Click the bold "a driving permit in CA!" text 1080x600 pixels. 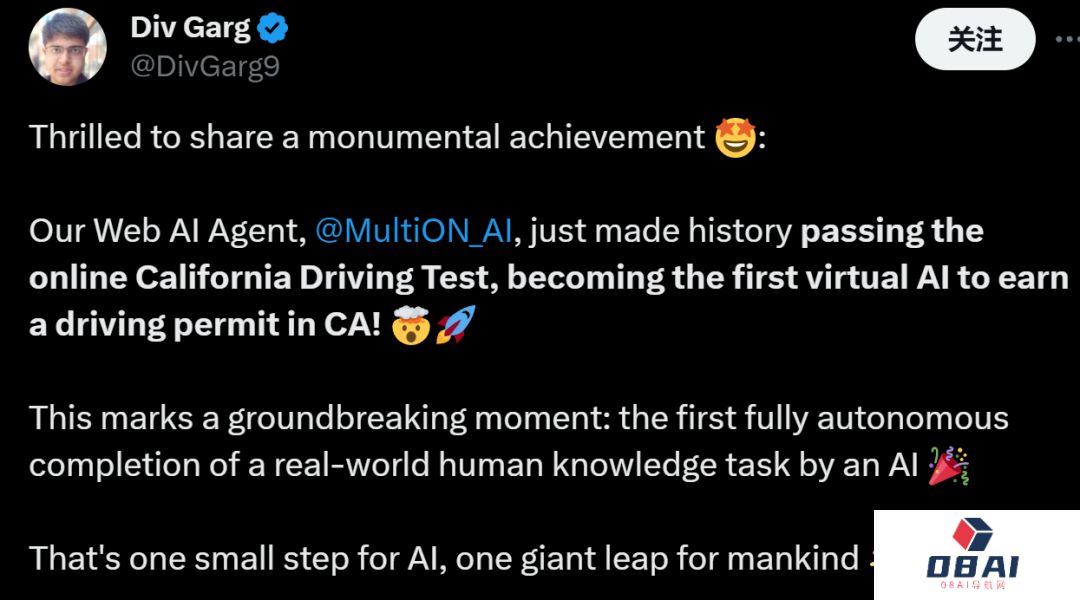click(x=205, y=325)
